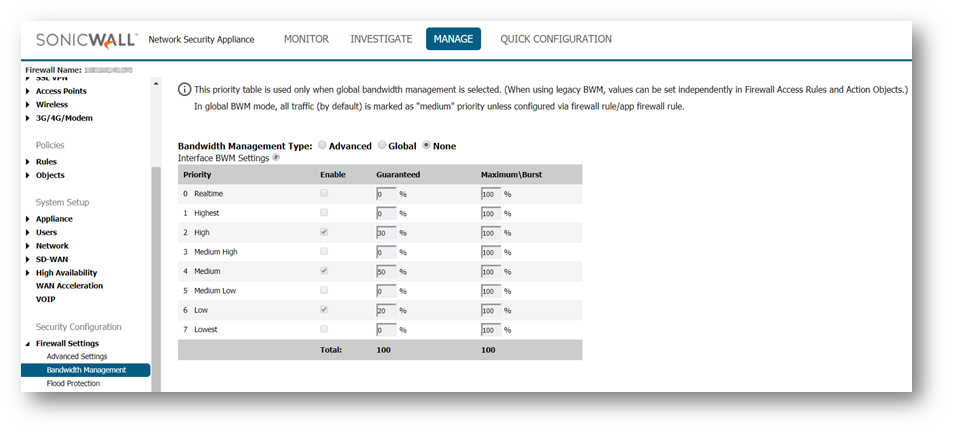Click Maximum\Burst field for Realtime
Image resolution: width=954 pixels, height=434 pixels.
(491, 195)
